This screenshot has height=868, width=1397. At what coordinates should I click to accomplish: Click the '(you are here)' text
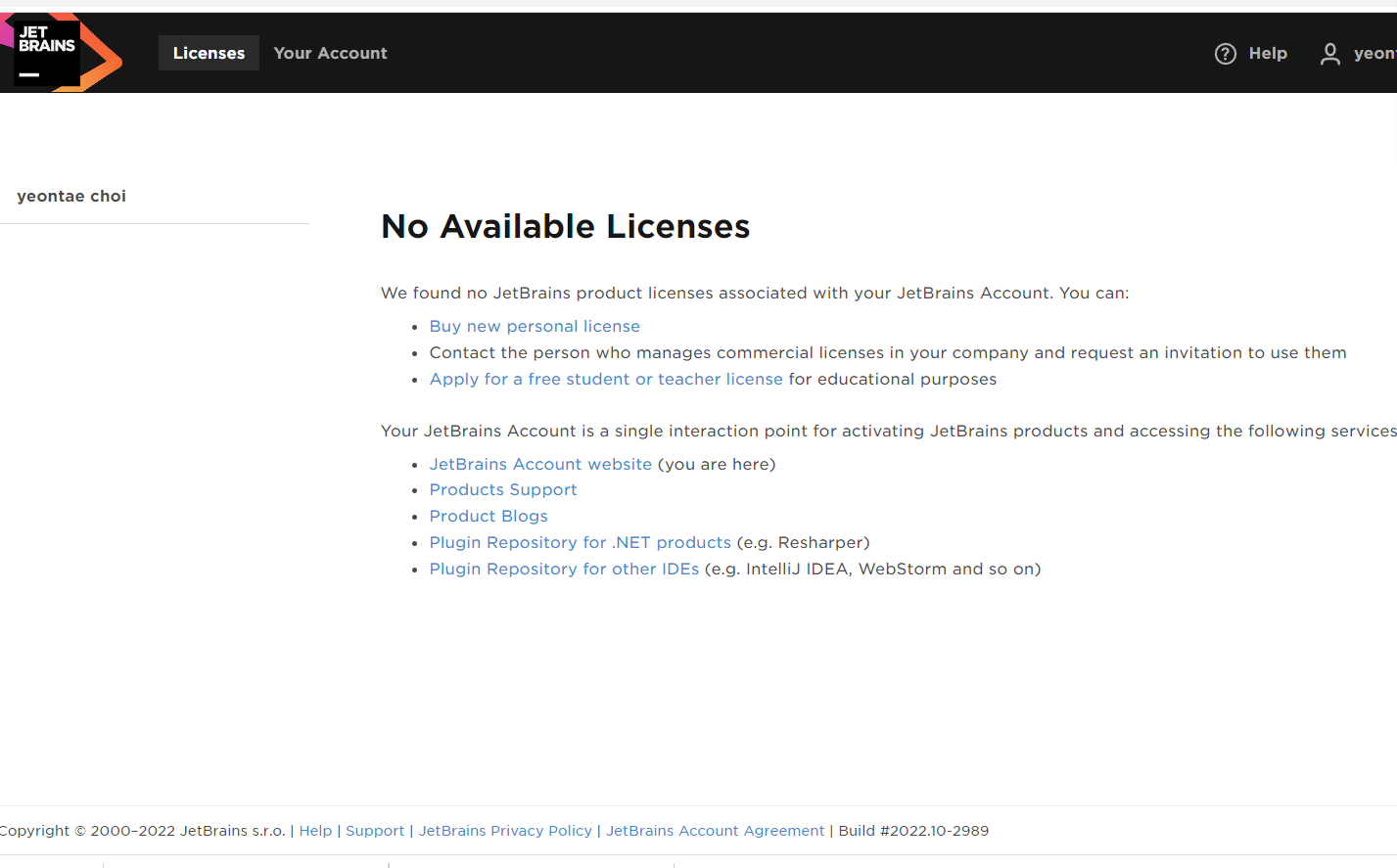point(717,464)
